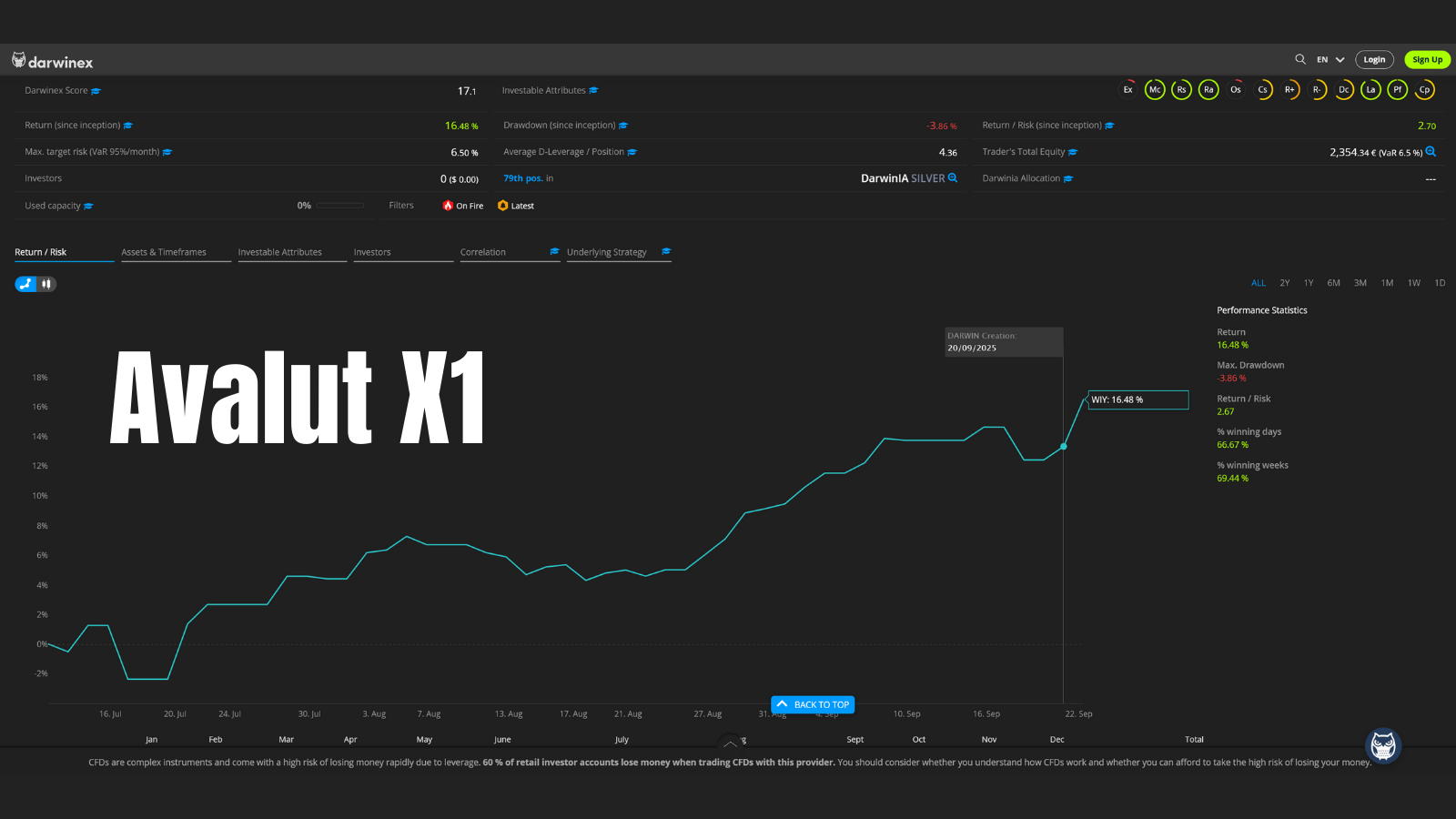This screenshot has width=1456, height=819.
Task: Click the Used capacity progress bar
Action: tap(340, 206)
